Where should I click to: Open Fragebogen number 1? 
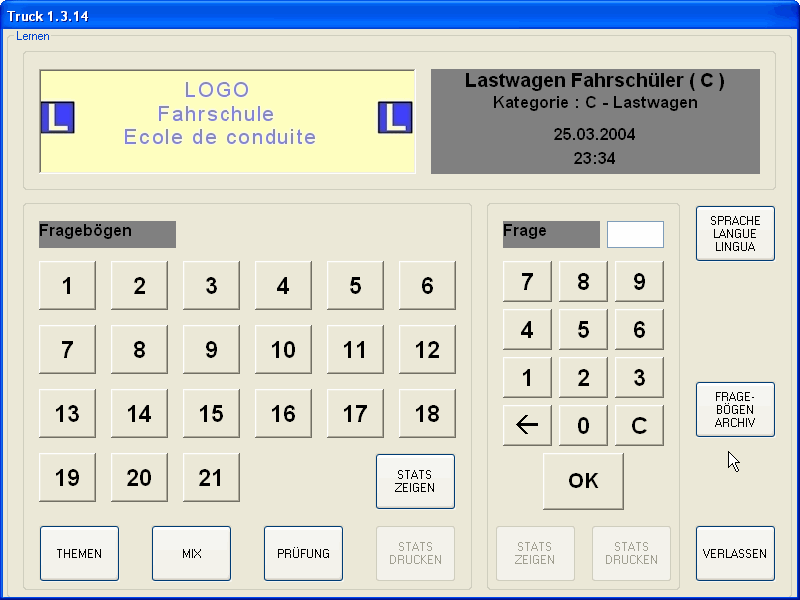(x=67, y=286)
